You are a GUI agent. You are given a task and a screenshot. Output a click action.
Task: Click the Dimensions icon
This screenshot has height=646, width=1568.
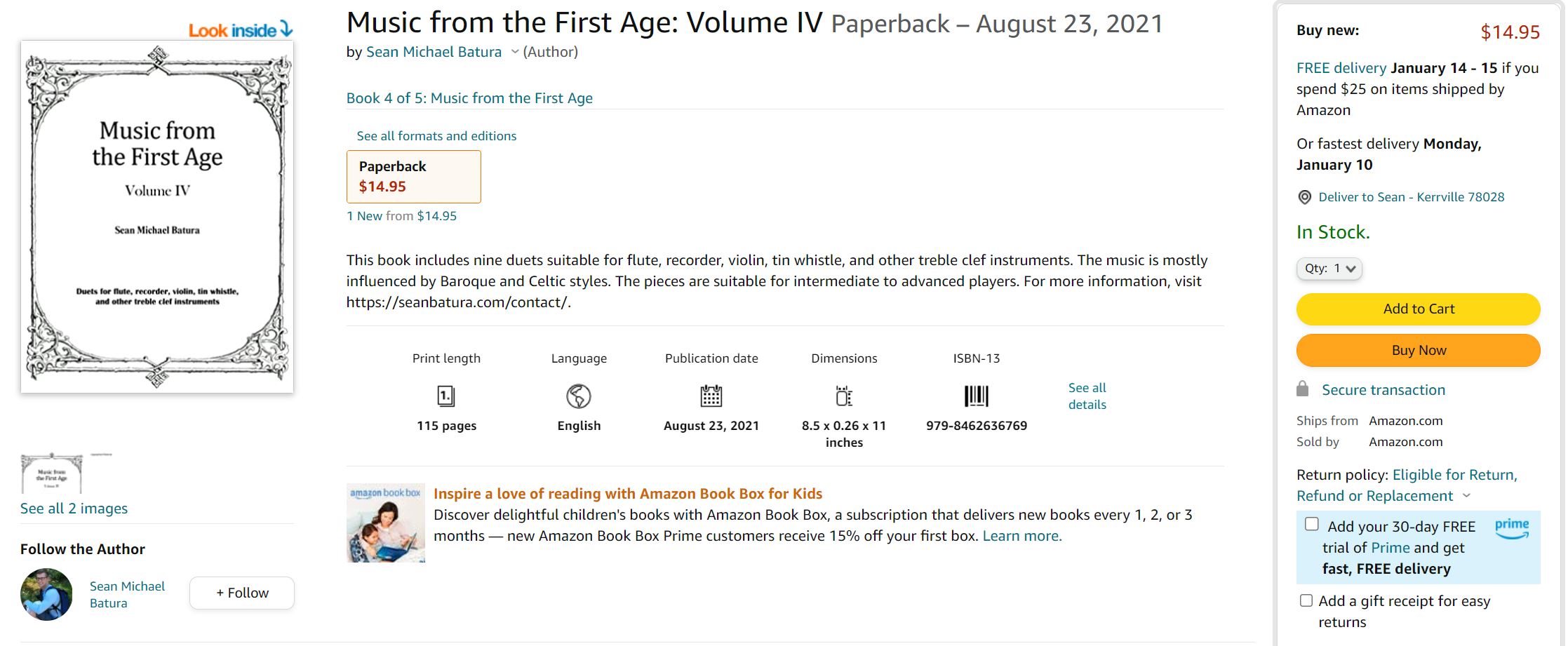pyautogui.click(x=844, y=396)
